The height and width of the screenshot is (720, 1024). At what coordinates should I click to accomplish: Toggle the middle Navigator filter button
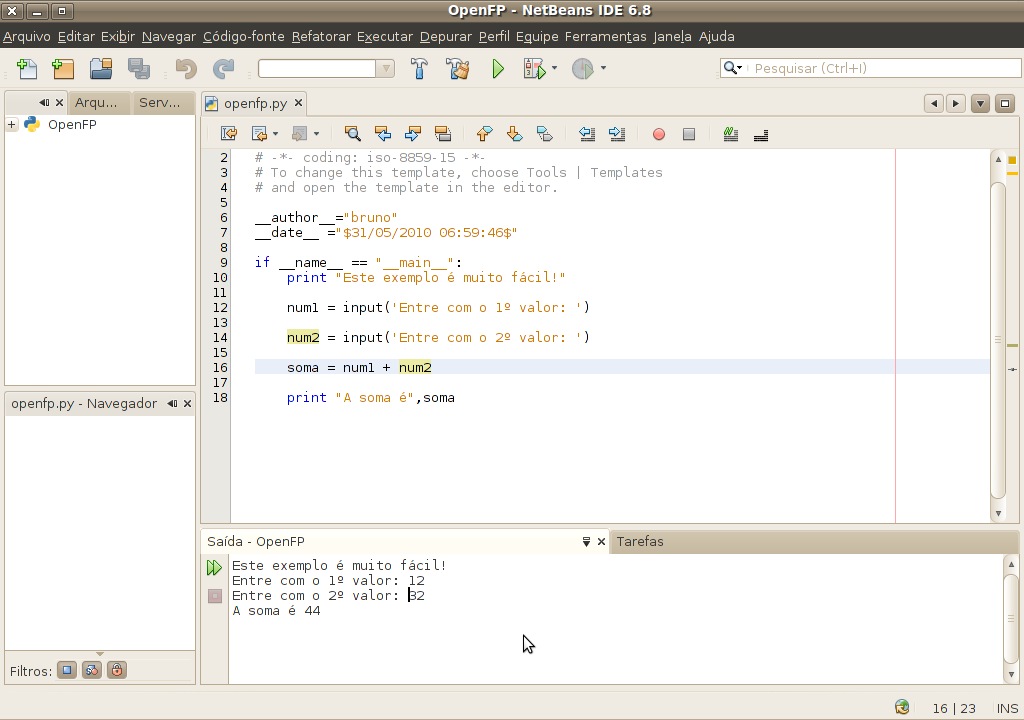92,671
